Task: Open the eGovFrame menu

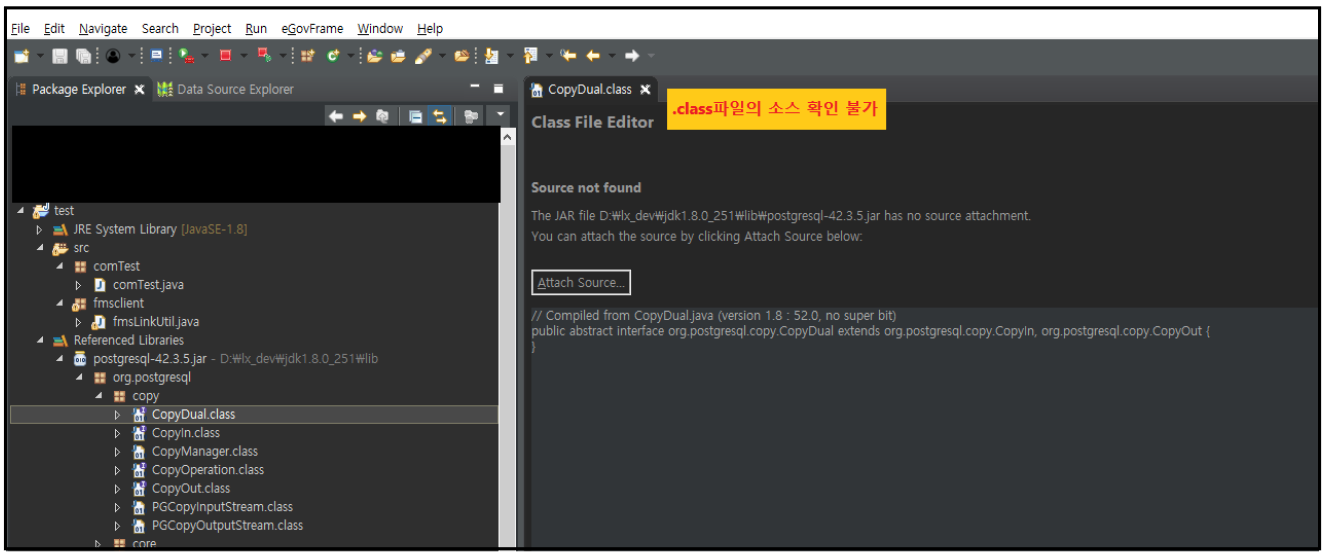Action: (x=313, y=28)
